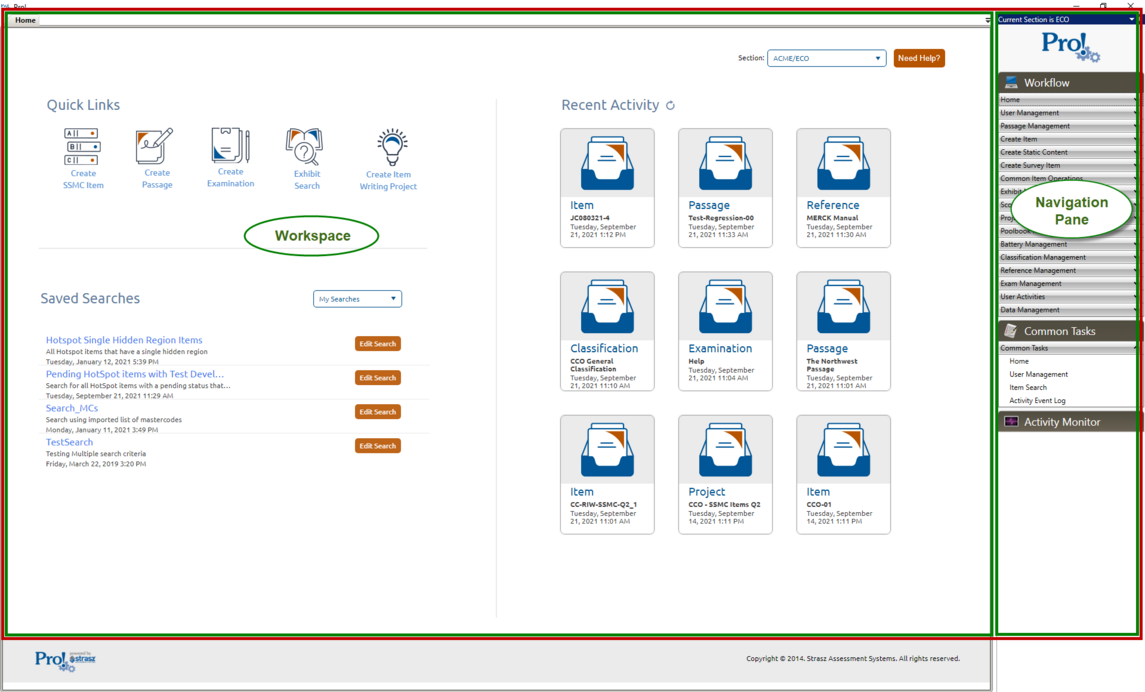Click the CCO - SSMC Items Q2 Project icon
This screenshot has width=1145, height=692.
725,451
